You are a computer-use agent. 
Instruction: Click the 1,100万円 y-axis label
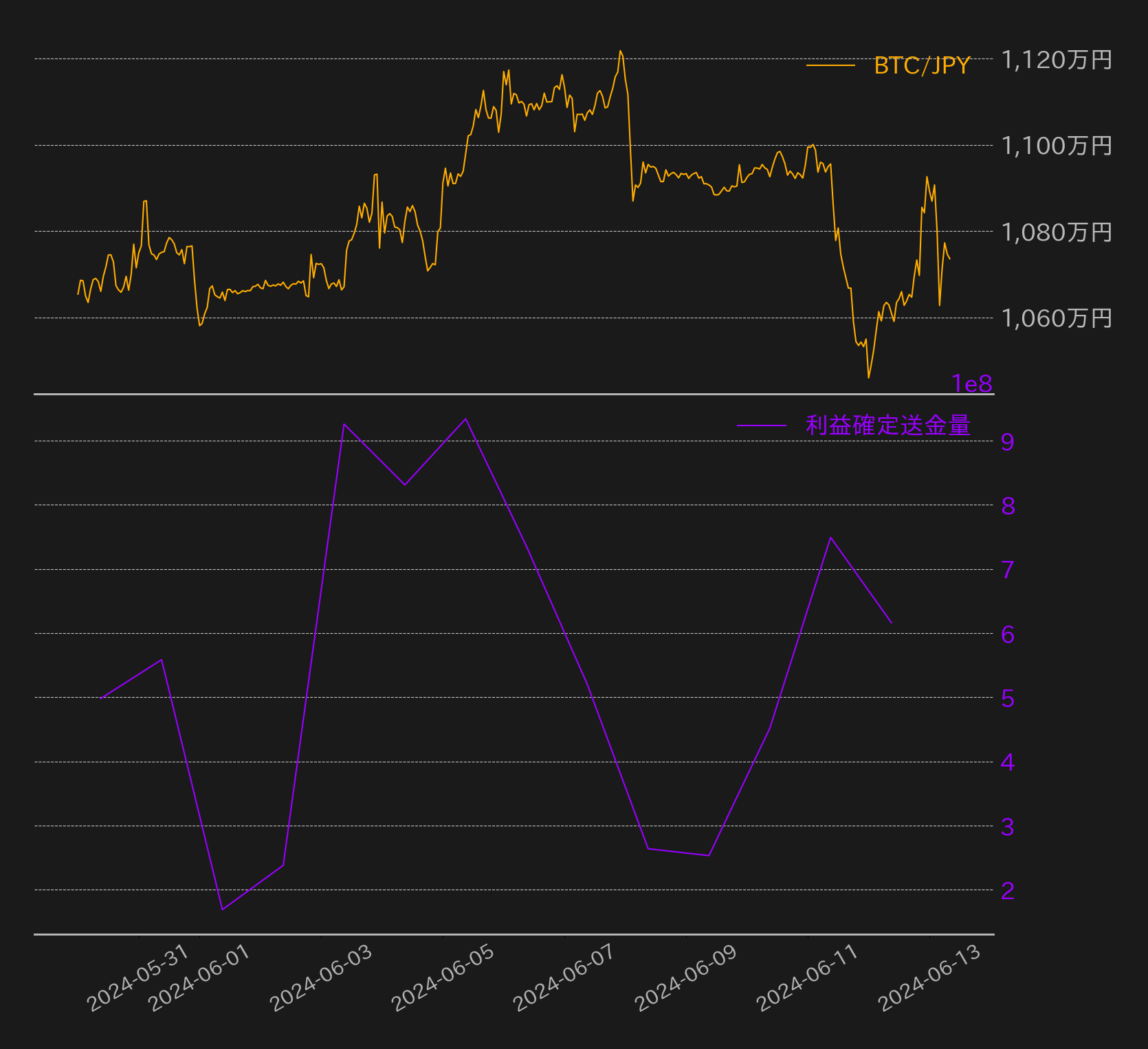(1057, 146)
